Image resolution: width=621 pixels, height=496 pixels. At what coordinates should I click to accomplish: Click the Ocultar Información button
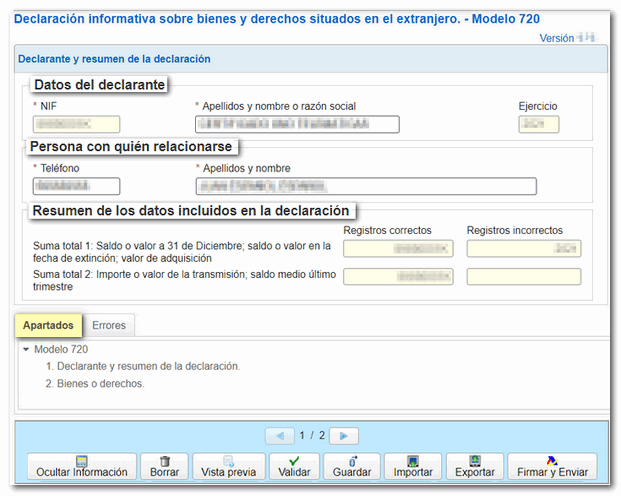(x=81, y=466)
